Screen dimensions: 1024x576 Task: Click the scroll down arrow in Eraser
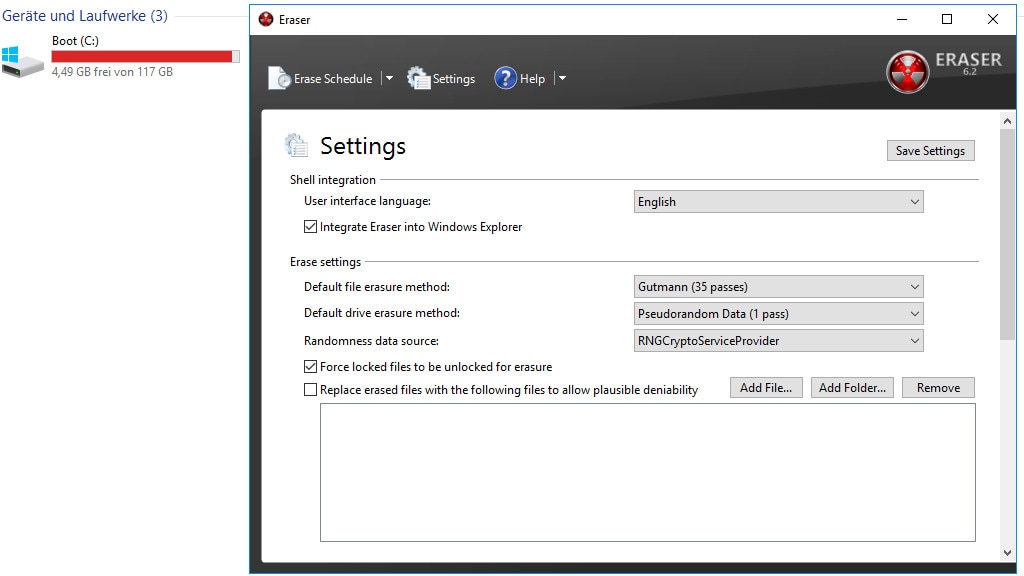(1007, 552)
